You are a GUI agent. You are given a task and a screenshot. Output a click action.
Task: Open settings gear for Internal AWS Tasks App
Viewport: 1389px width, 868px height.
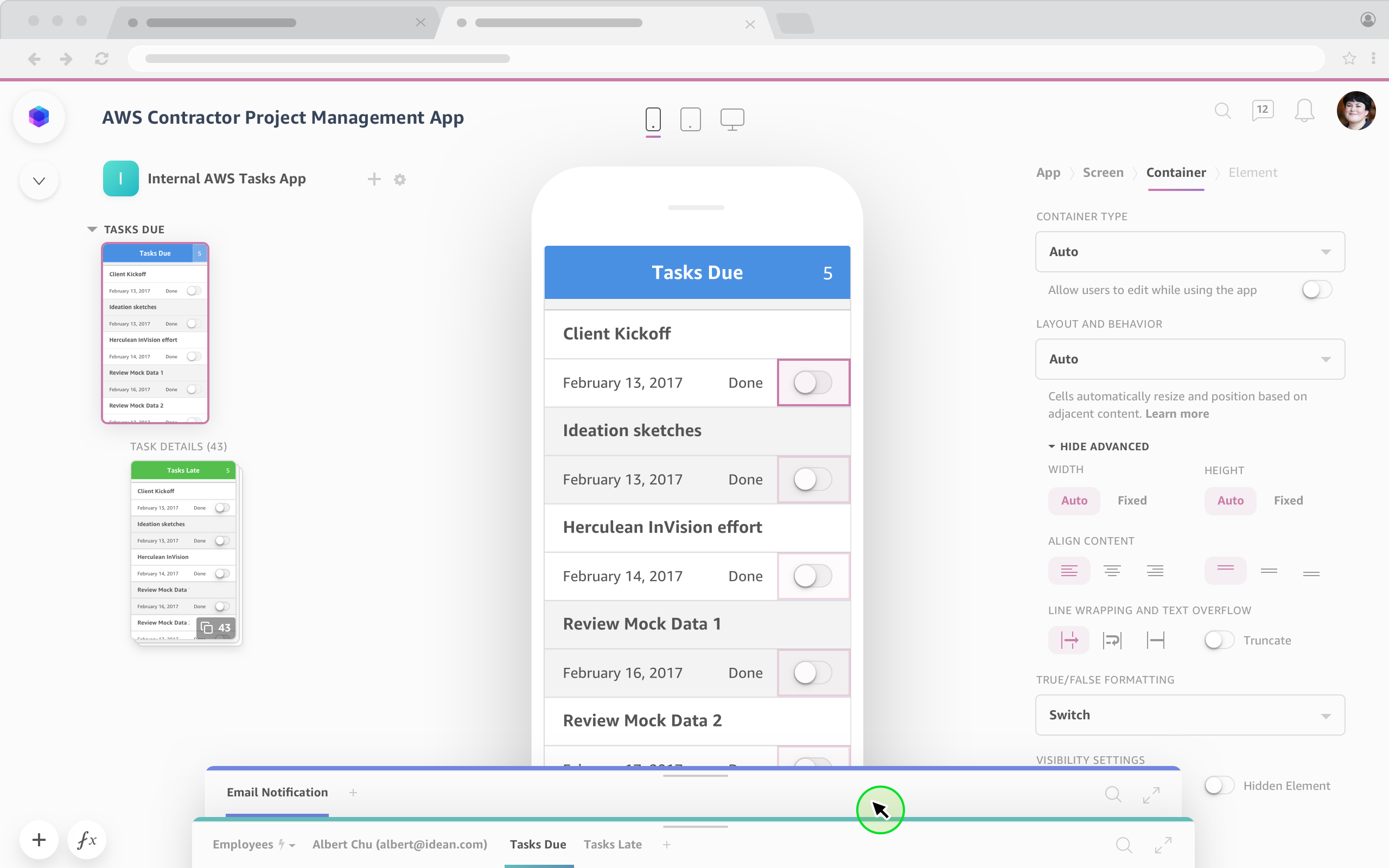(x=400, y=180)
